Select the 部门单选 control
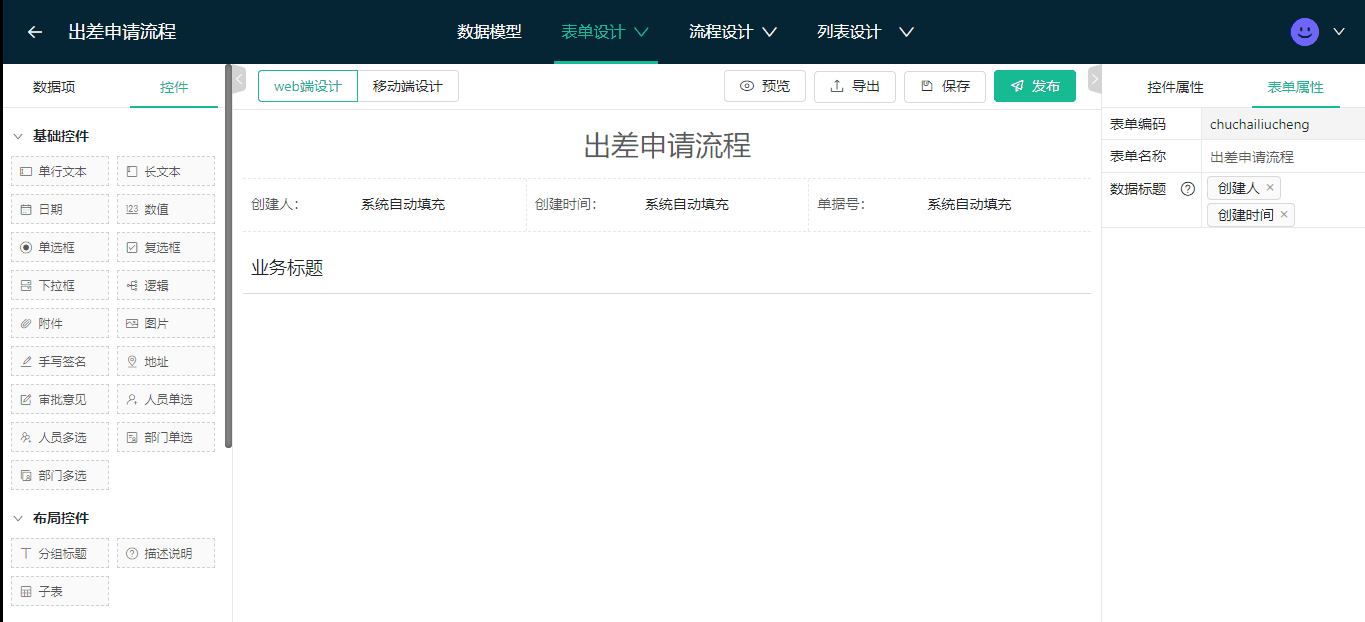This screenshot has width=1365, height=622. [x=166, y=437]
